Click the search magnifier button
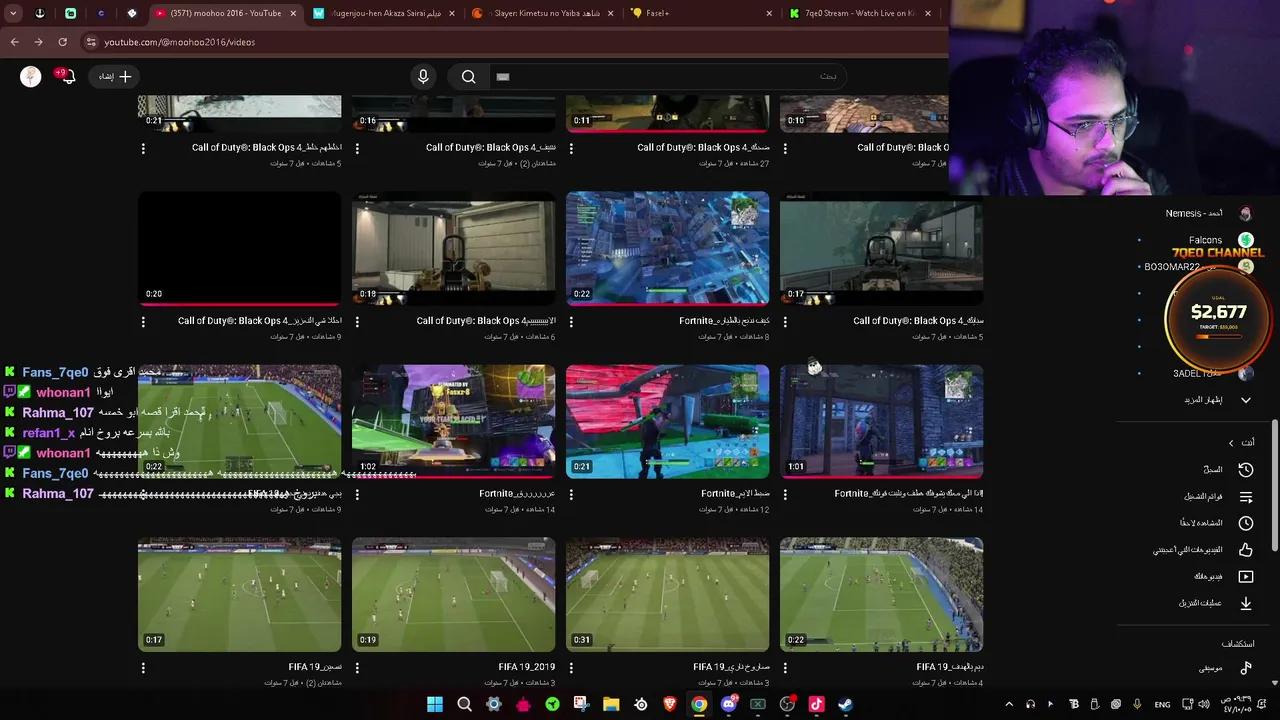 coord(468,77)
